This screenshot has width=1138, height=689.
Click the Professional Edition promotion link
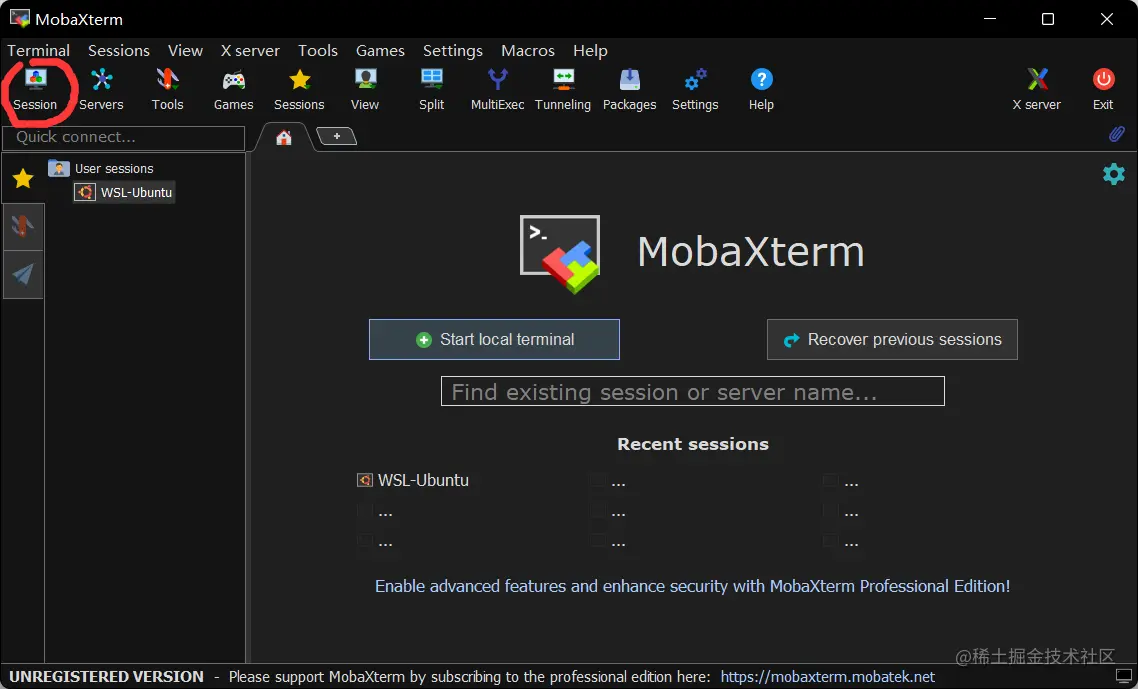[692, 586]
